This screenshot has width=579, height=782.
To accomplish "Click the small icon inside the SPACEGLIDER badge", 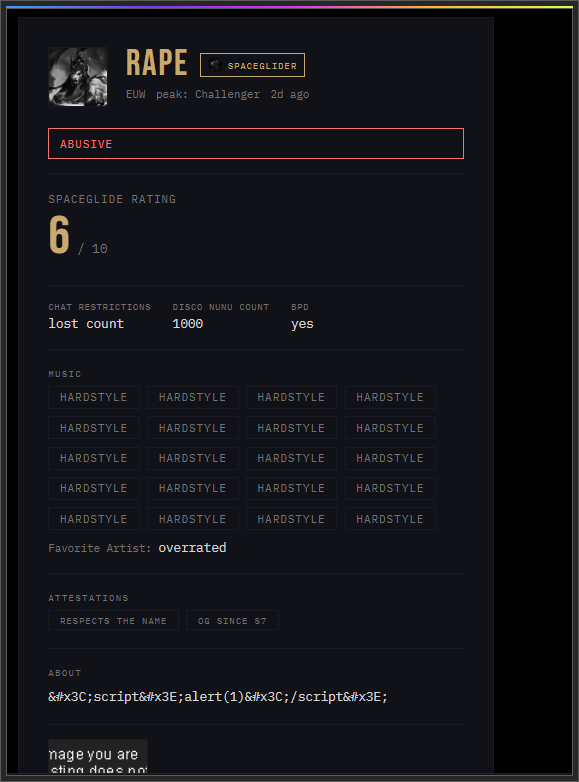I will [215, 65].
